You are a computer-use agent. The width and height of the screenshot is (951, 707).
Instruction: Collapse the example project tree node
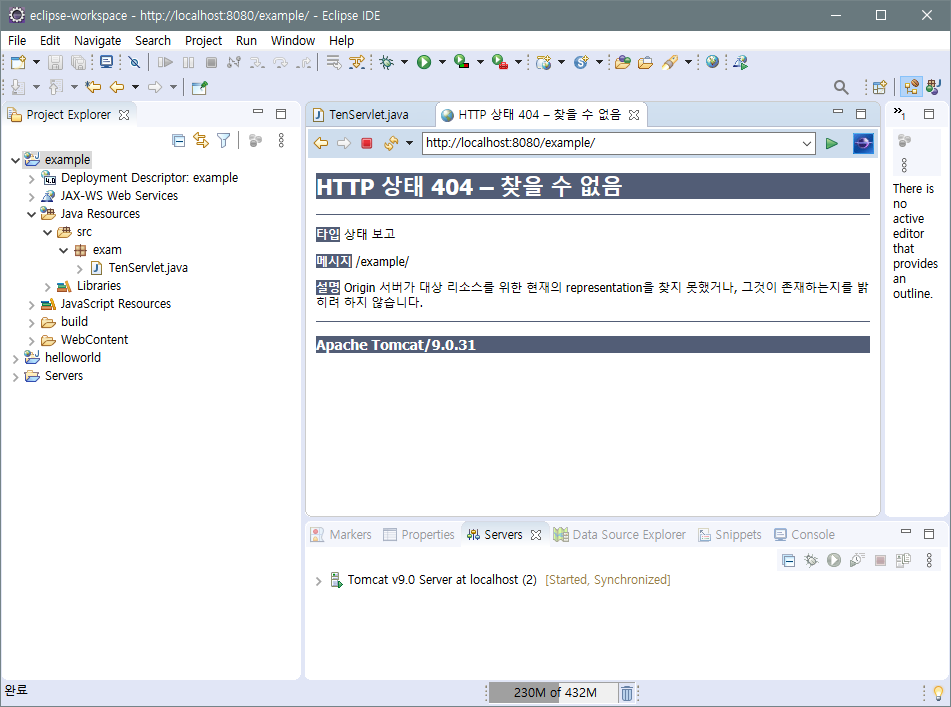15,160
